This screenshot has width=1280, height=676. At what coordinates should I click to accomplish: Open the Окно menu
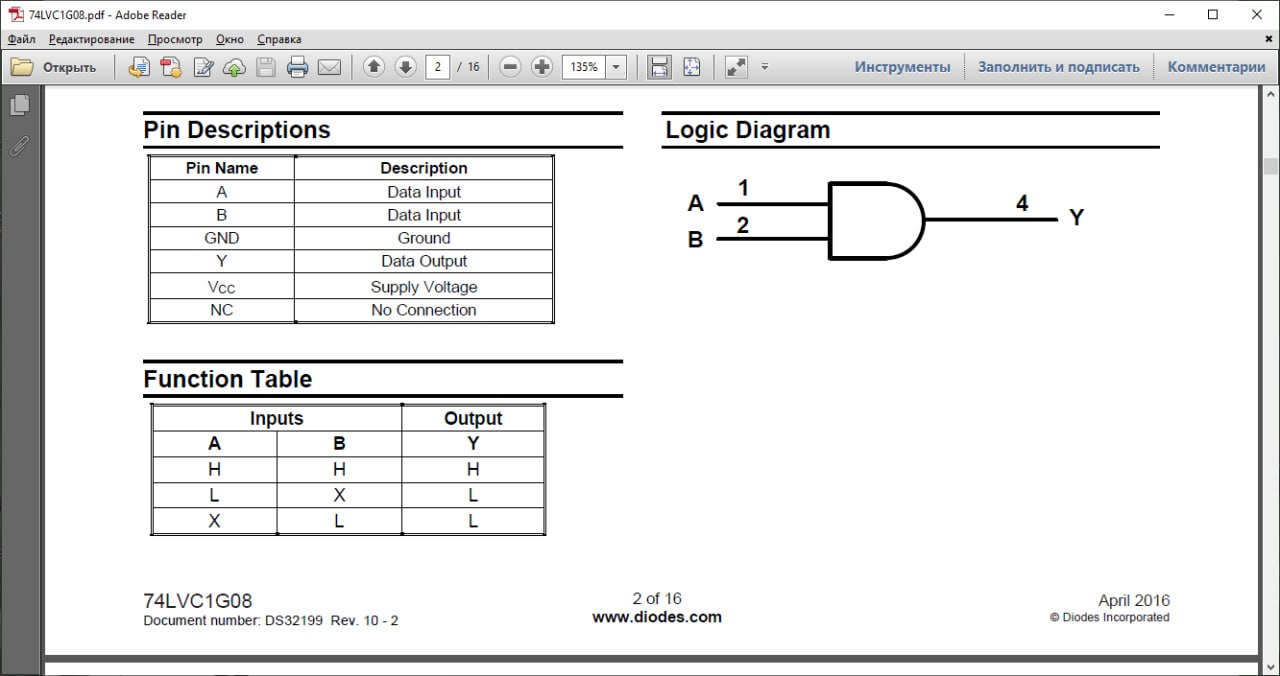tap(230, 39)
